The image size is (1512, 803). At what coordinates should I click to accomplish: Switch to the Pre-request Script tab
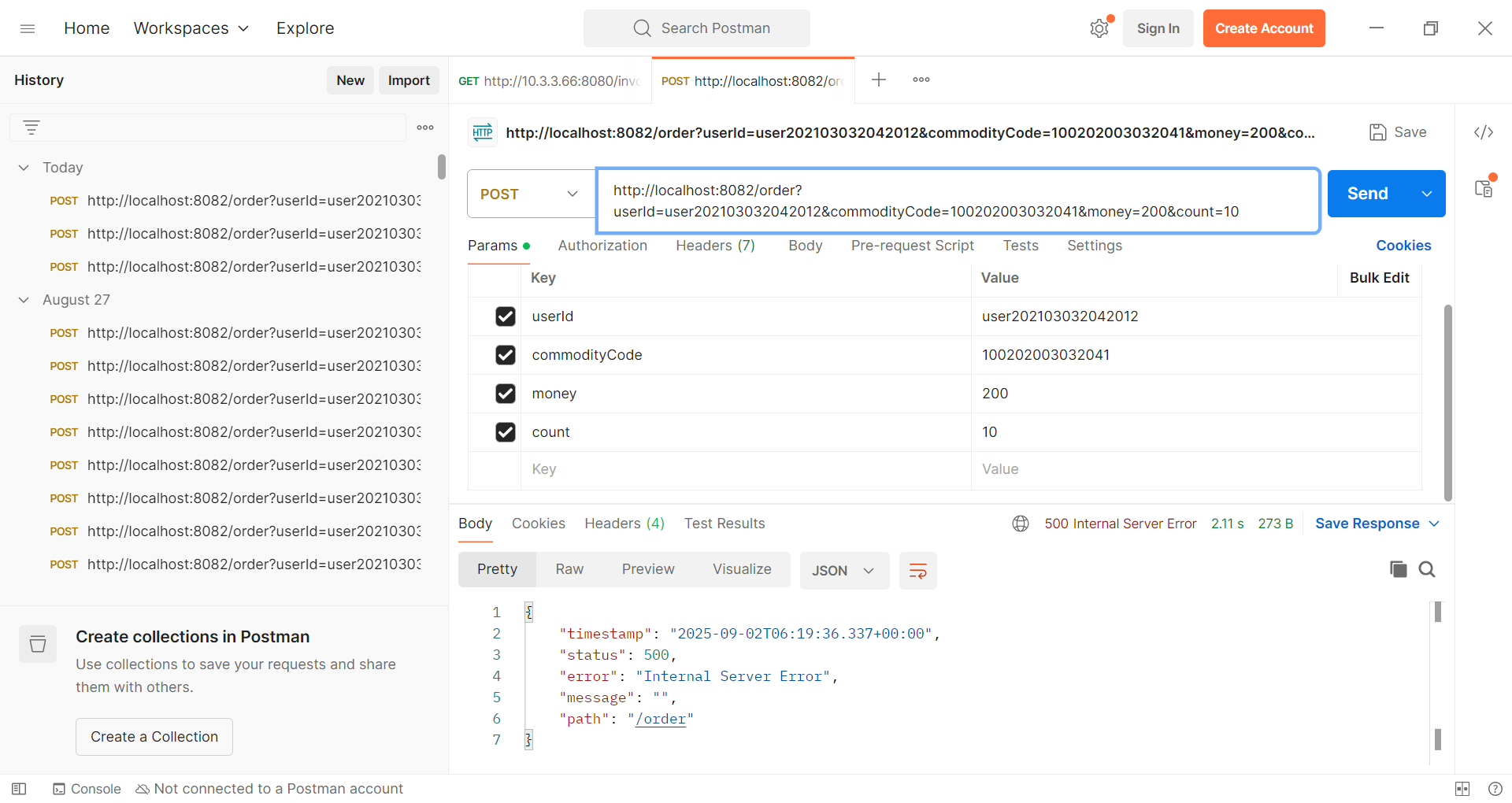tap(913, 246)
